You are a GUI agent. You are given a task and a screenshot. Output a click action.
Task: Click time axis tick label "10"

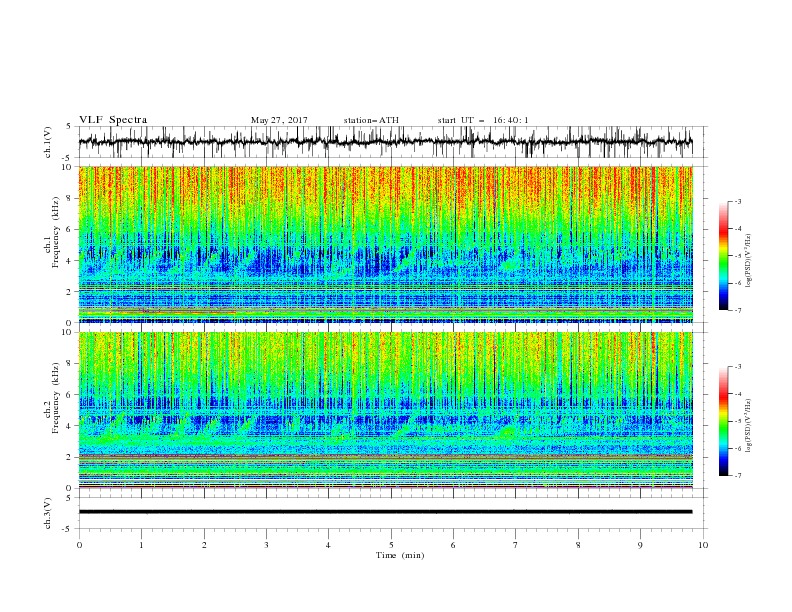point(703,545)
